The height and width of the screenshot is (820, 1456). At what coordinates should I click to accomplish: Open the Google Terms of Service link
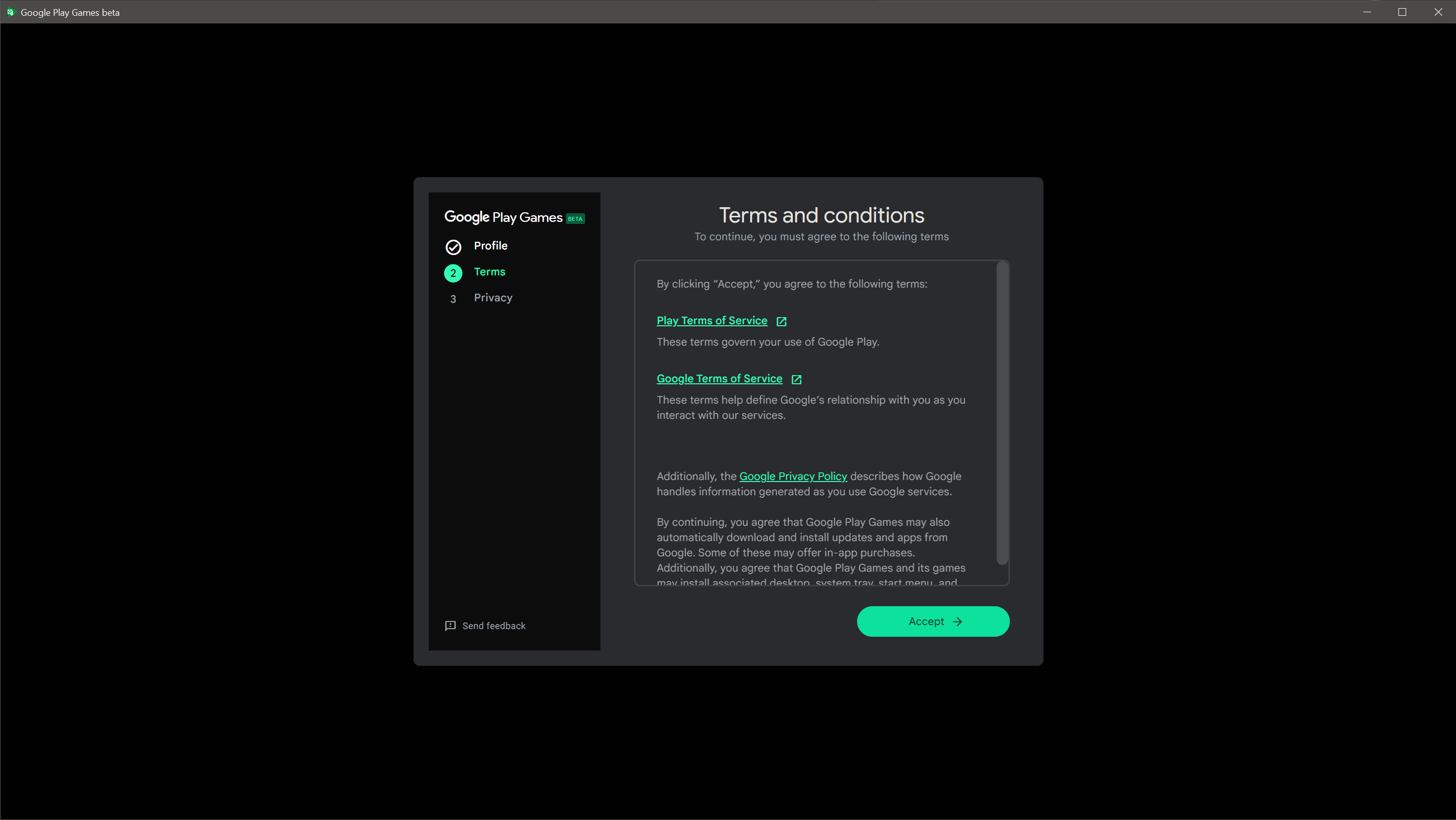point(719,379)
